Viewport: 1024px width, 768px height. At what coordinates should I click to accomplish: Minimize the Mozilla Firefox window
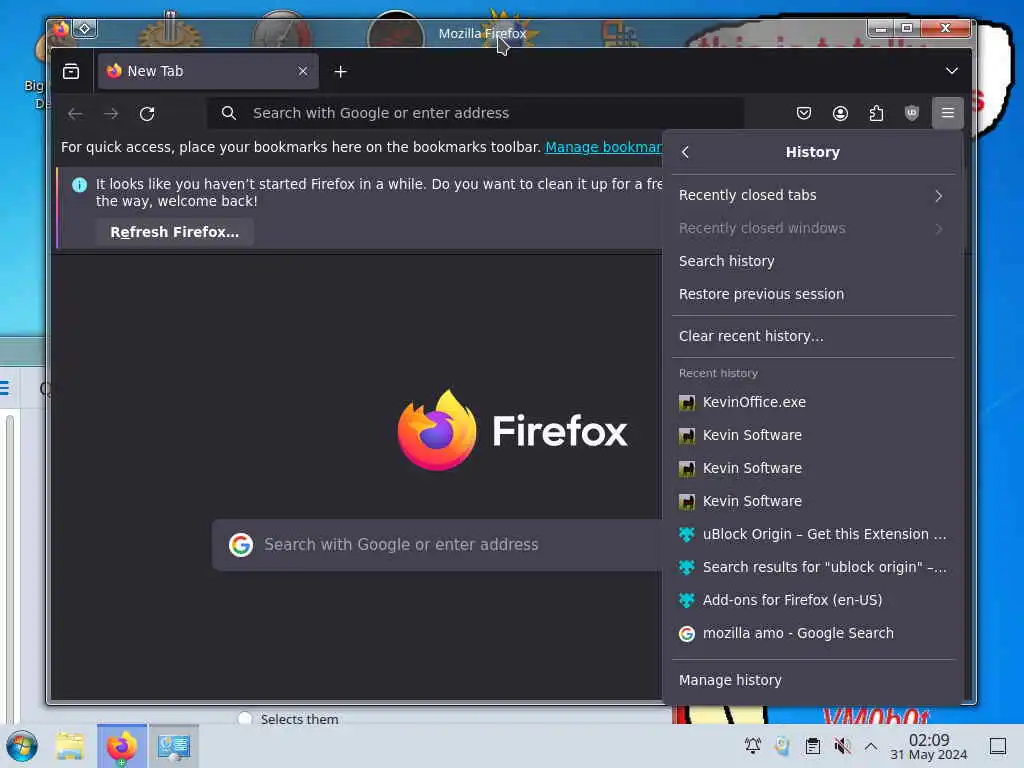[x=881, y=28]
